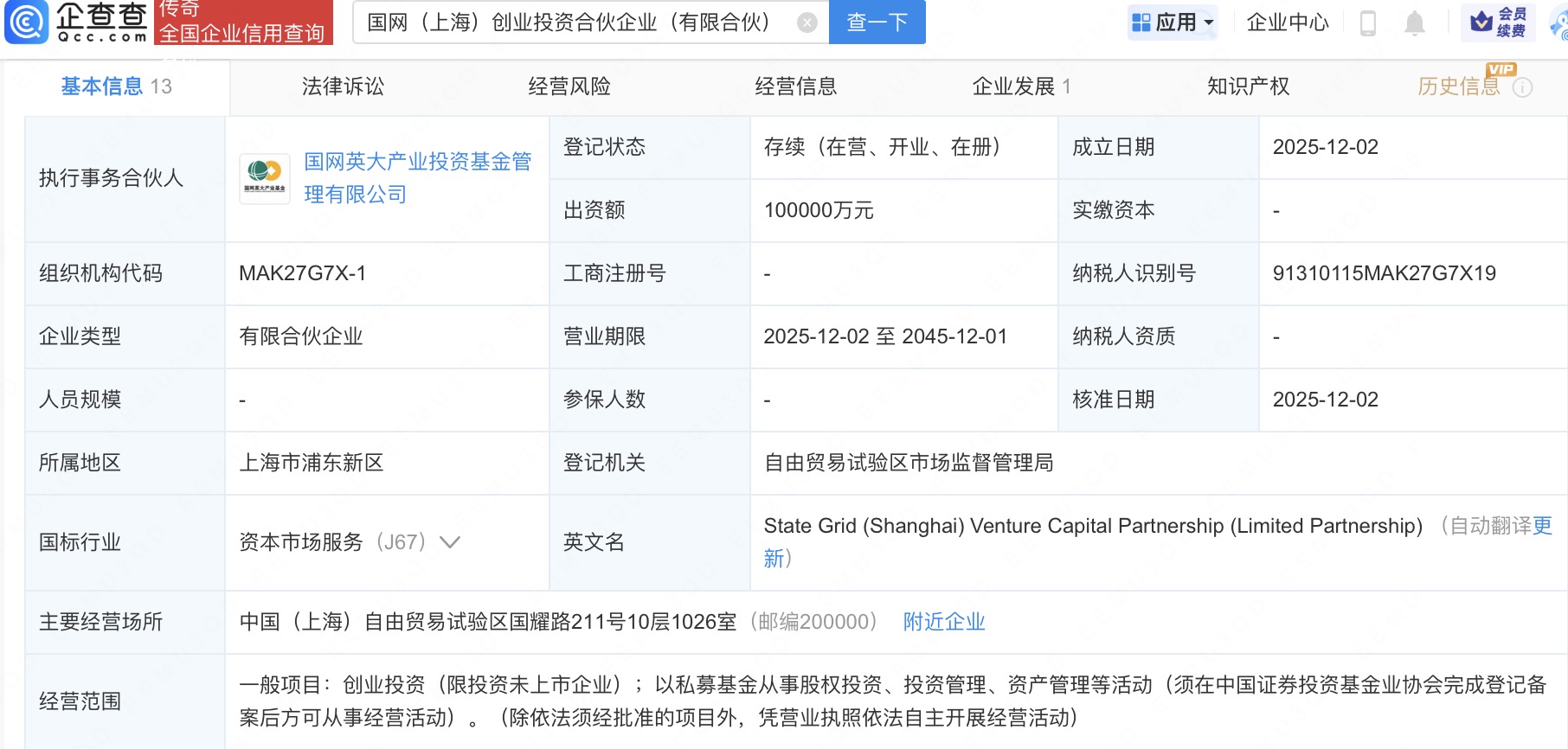Open the mobile phone app icon

pyautogui.click(x=1368, y=23)
